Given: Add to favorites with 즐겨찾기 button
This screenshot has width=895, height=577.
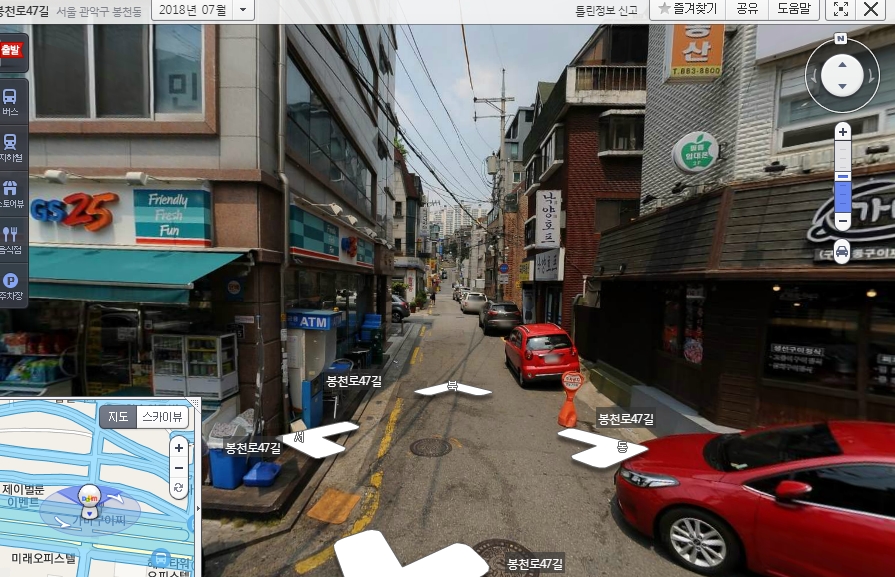Looking at the screenshot, I should click(686, 9).
